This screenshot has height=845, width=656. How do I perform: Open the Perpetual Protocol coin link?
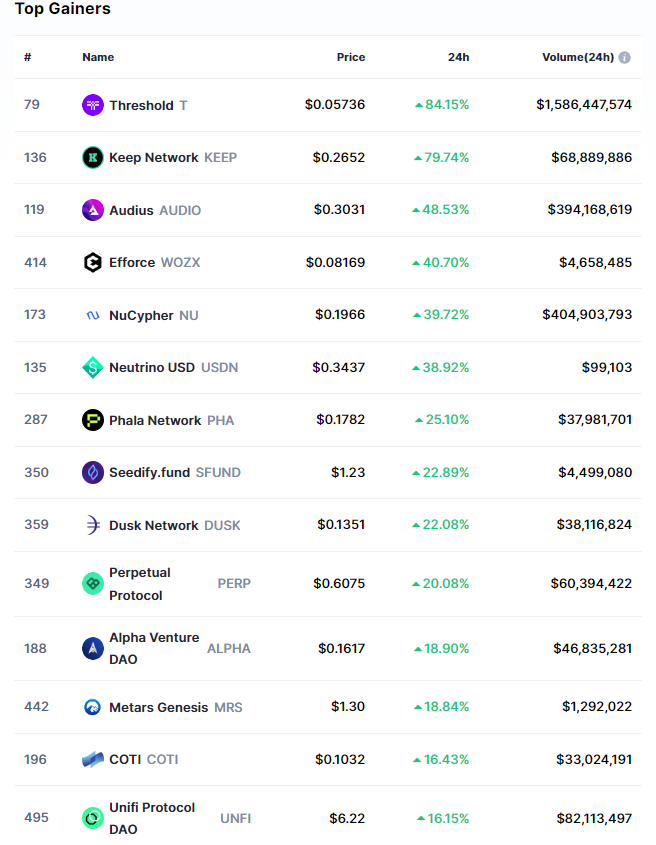[x=140, y=583]
